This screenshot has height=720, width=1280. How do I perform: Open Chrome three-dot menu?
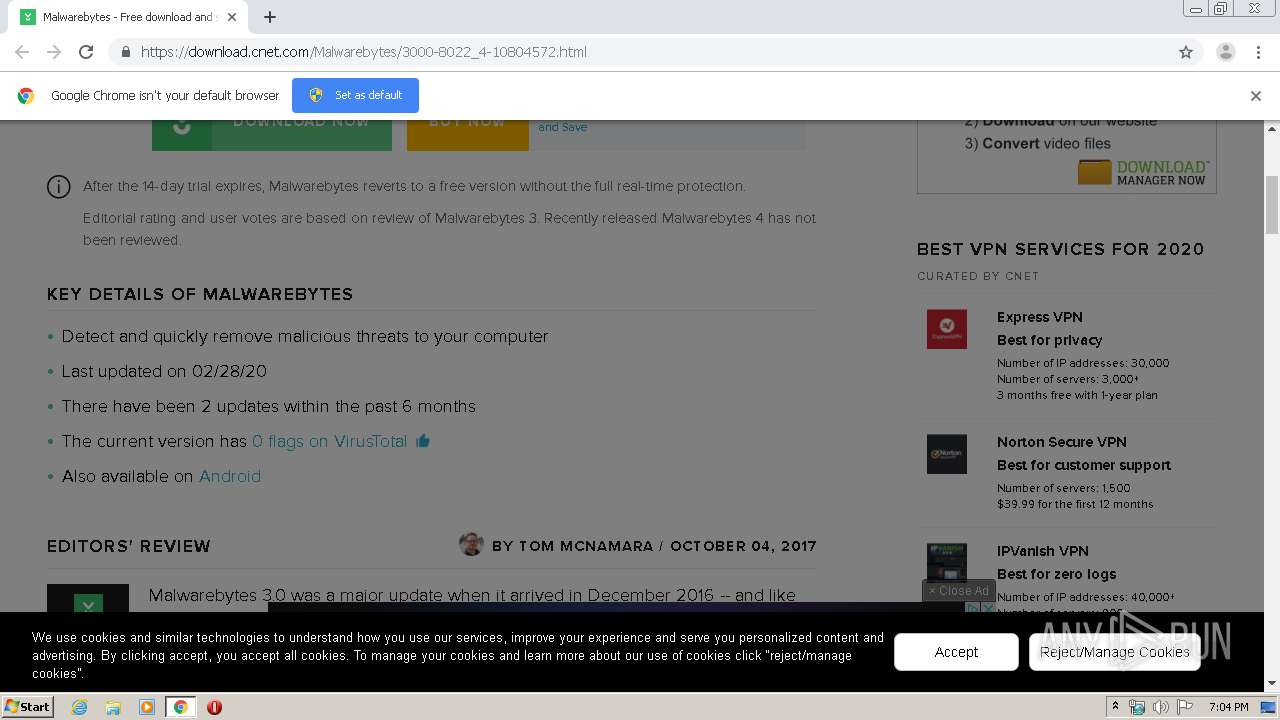tap(1258, 52)
